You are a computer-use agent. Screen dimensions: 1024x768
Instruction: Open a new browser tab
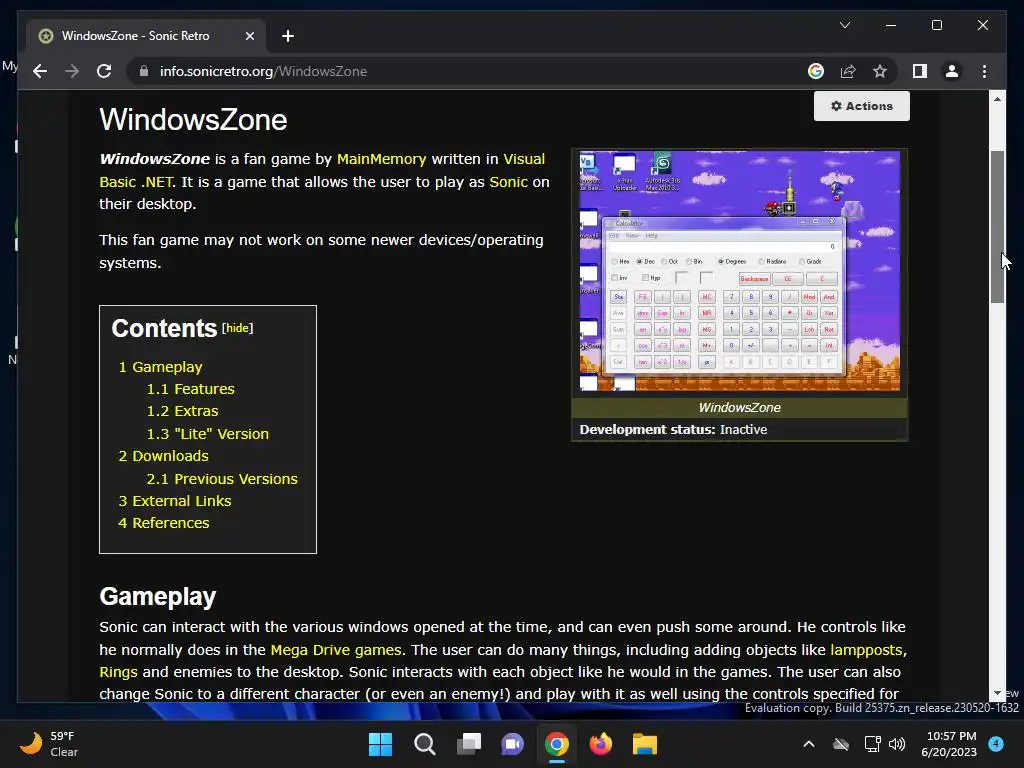(x=288, y=36)
